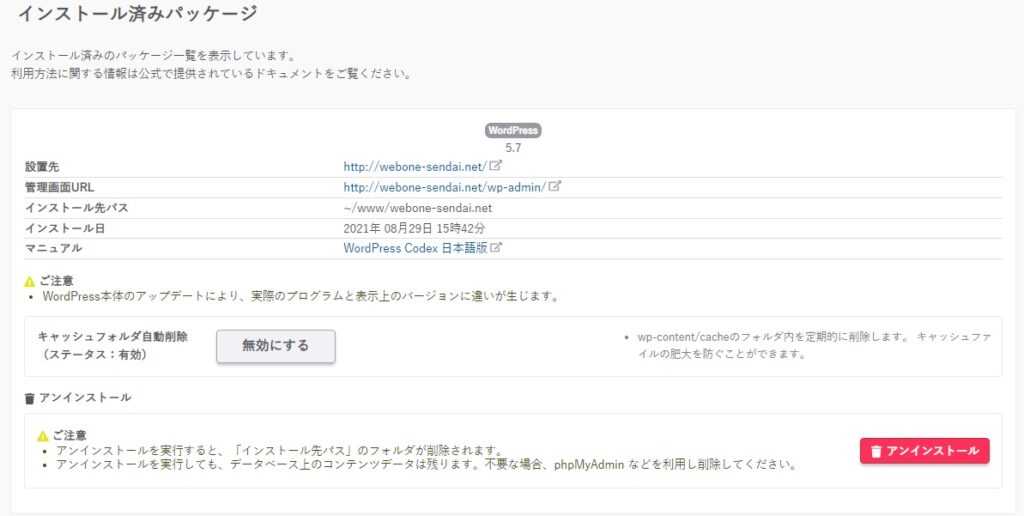Click the 管理画面URL row label

(59, 187)
